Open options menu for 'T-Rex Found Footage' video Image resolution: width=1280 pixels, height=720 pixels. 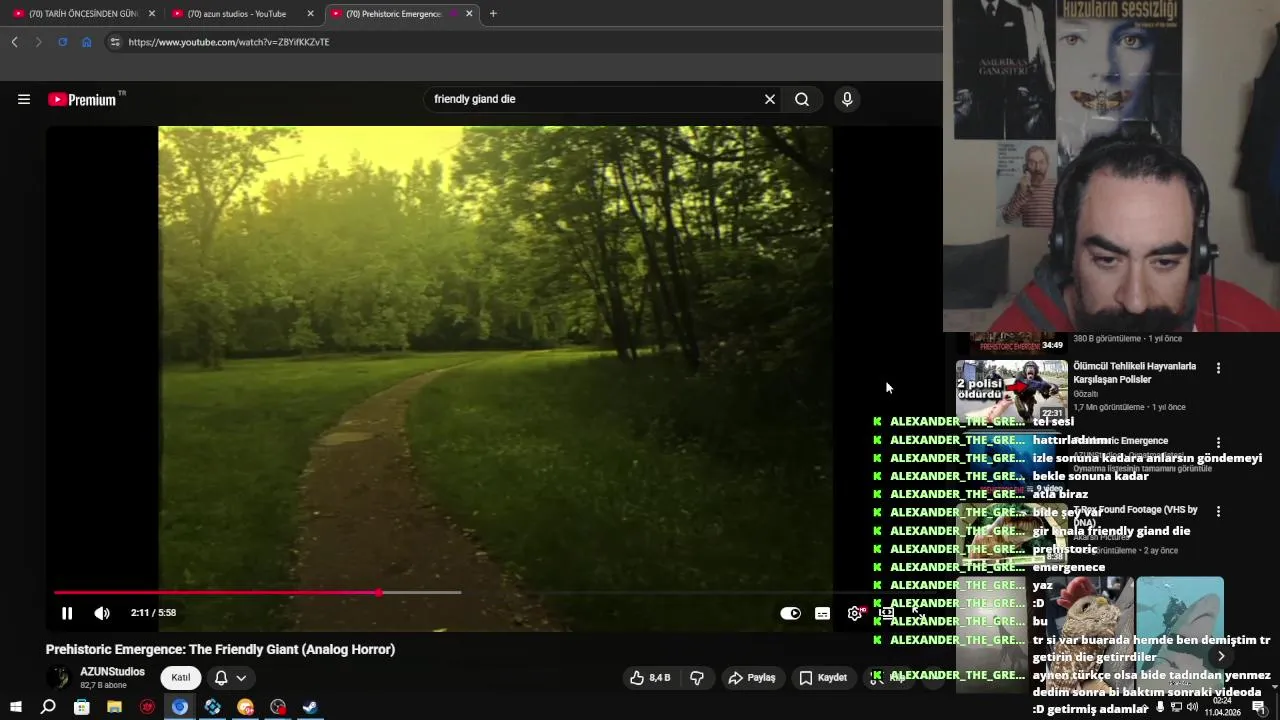pos(1218,511)
